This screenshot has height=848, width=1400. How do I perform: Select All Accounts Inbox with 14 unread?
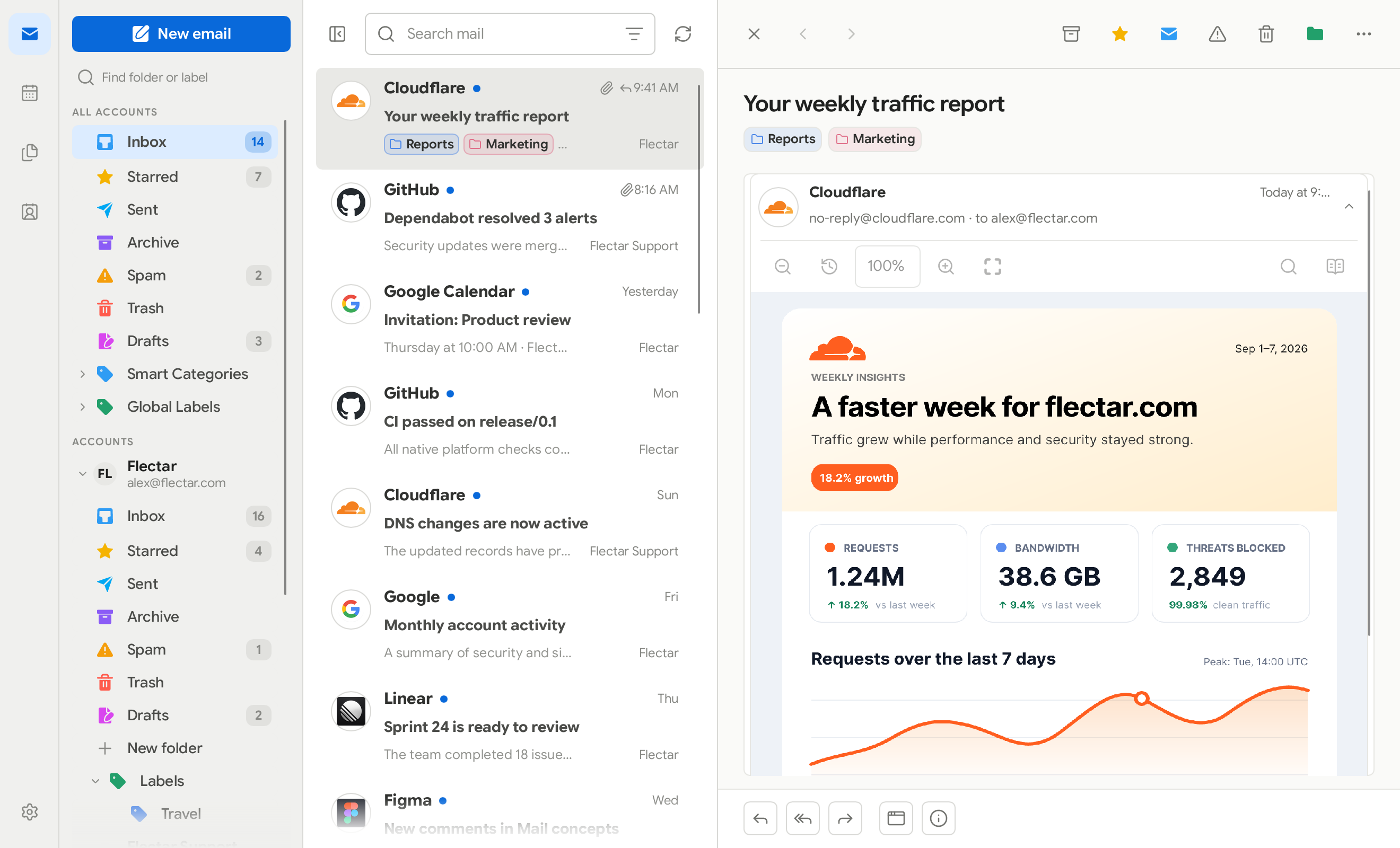click(175, 142)
